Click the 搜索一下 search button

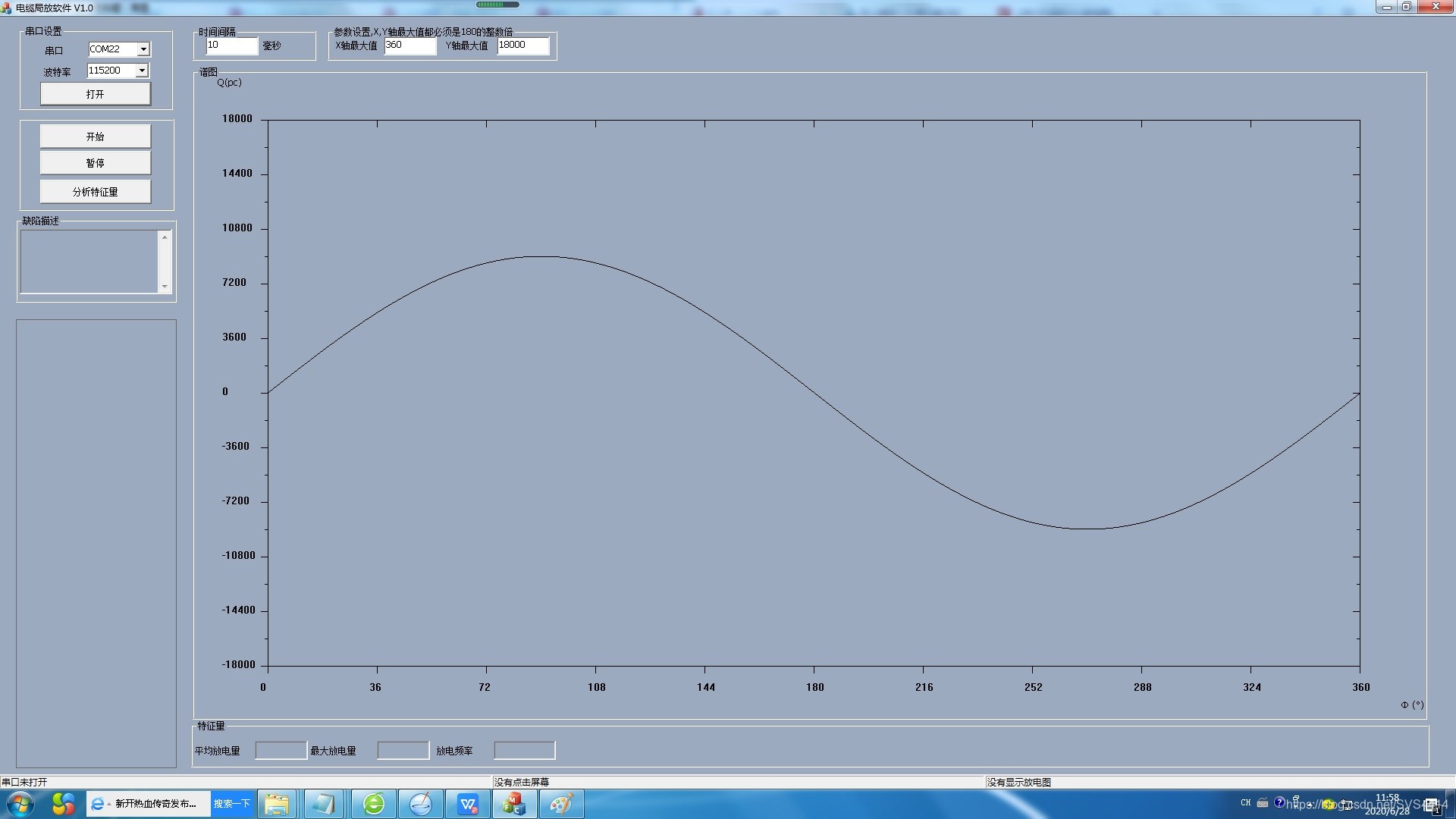coord(231,804)
